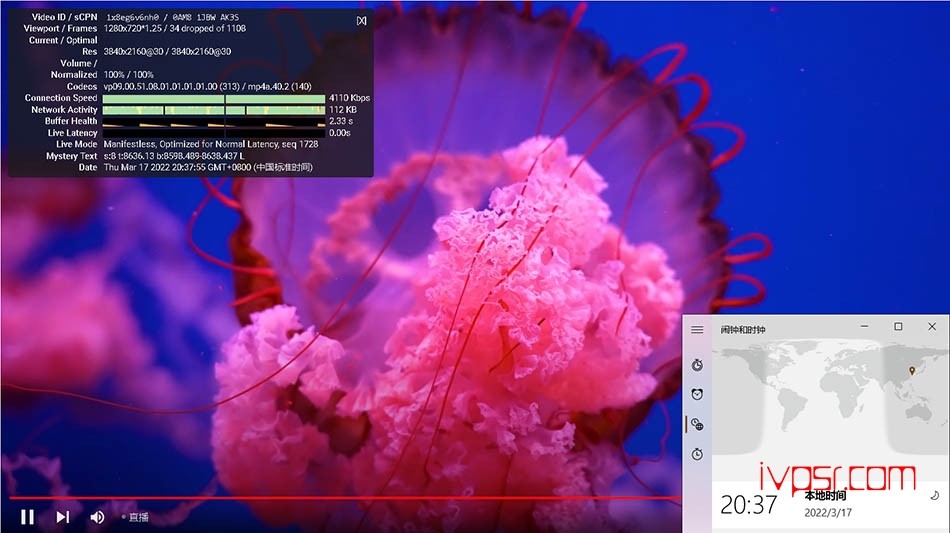Open the Timer page in clock sidebar
Viewport: 950px width, 533px height.
point(697,365)
